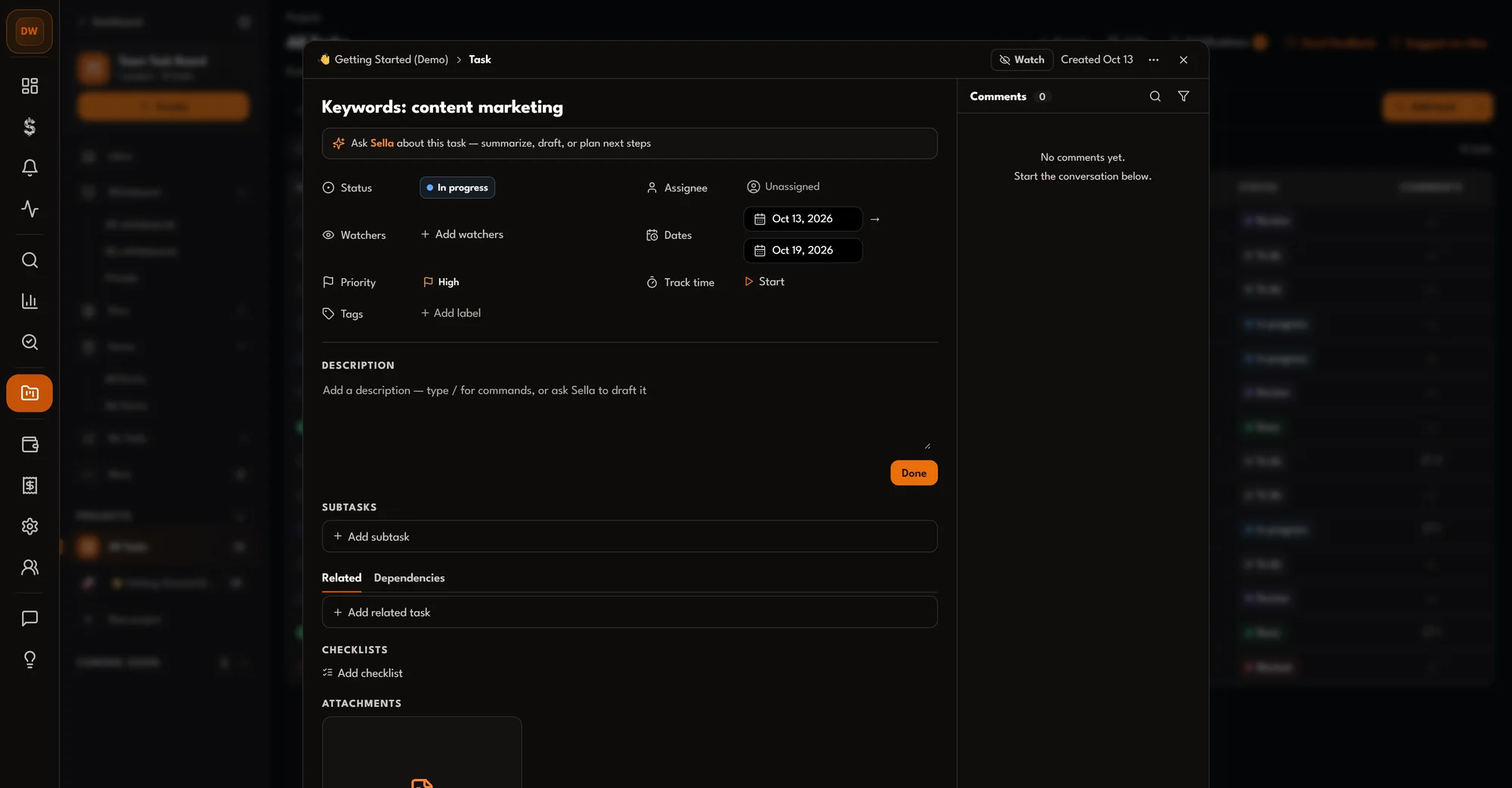Open the wallet icon in sidebar
The width and height of the screenshot is (1512, 788).
pos(29,445)
